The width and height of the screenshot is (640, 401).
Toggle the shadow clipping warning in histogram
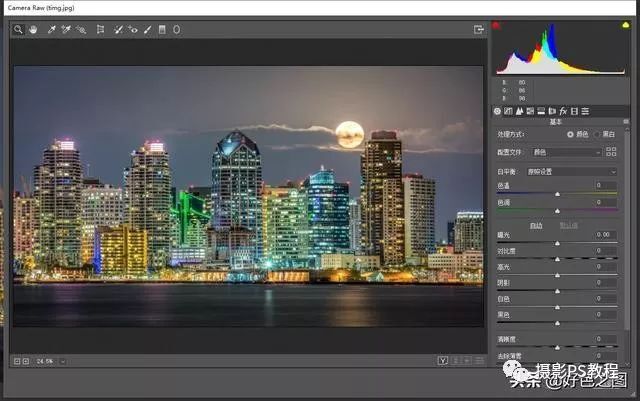click(497, 26)
